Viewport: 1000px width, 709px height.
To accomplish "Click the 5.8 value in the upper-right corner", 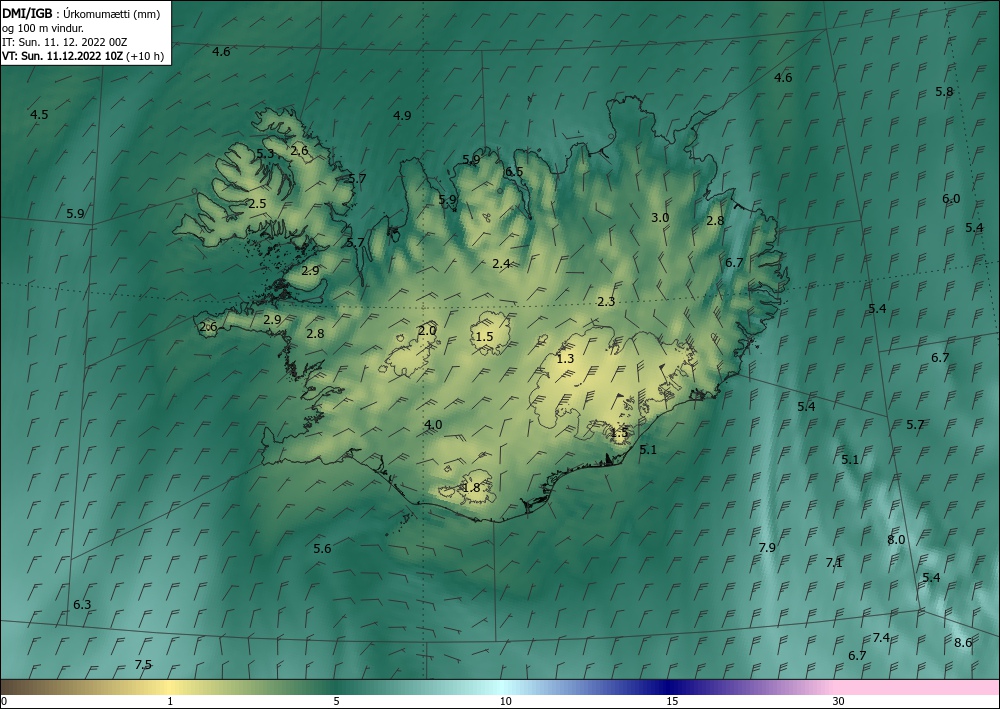I will 944,92.
